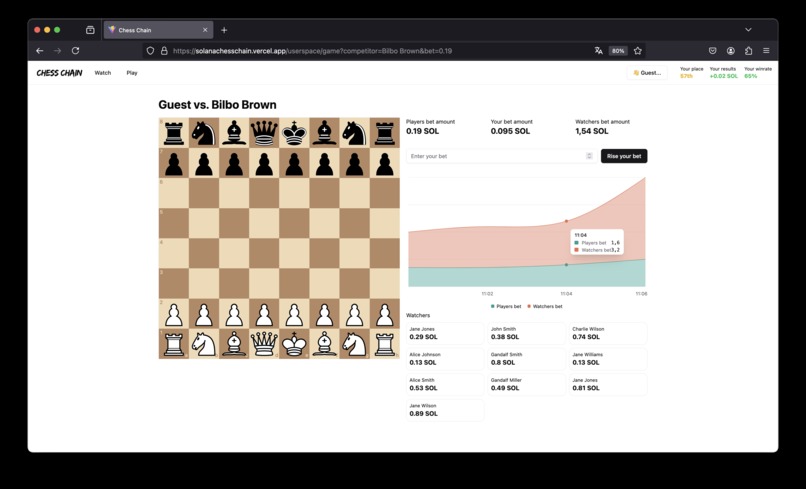The width and height of the screenshot is (806, 489).
Task: Select the black king piece
Action: tap(295, 133)
